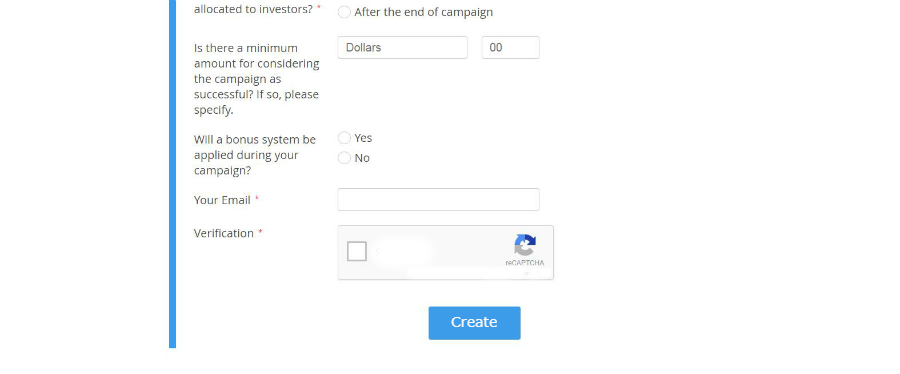
Task: Click the No option text
Action: (x=362, y=158)
